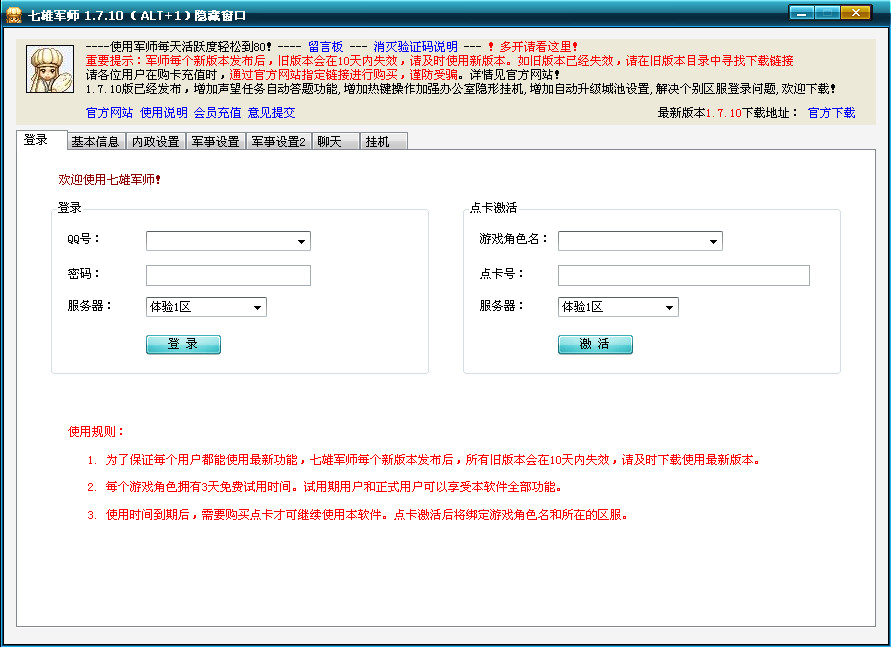Open the 会员充值 link

pyautogui.click(x=217, y=113)
